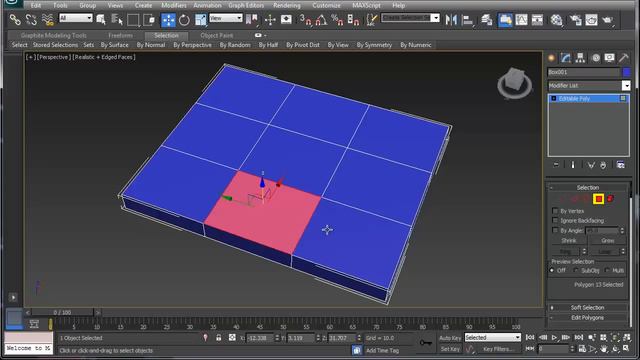Enable the By Angle checkbox
Screen dimensions: 640x360
point(555,230)
